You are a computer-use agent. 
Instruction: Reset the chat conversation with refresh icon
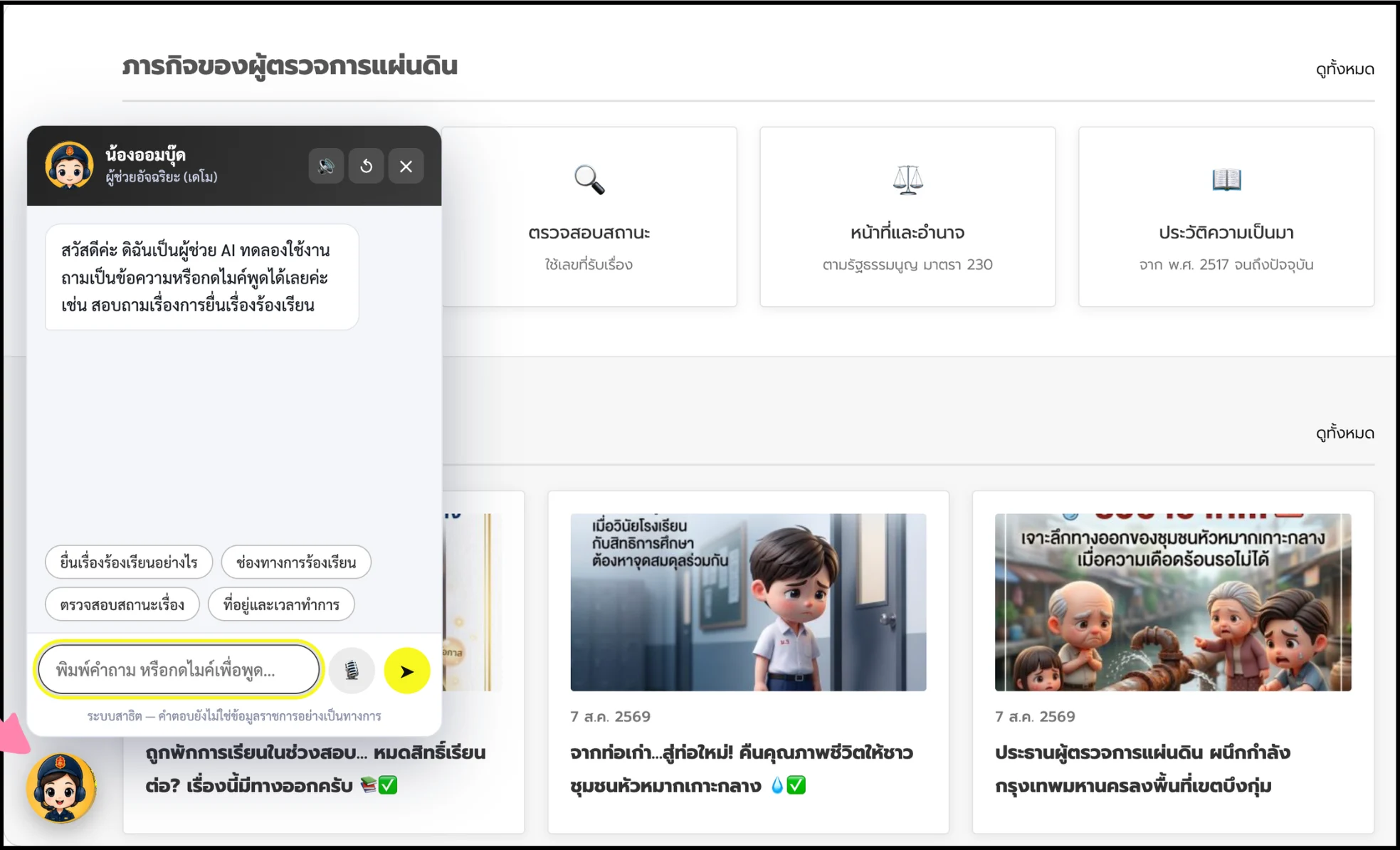(366, 167)
